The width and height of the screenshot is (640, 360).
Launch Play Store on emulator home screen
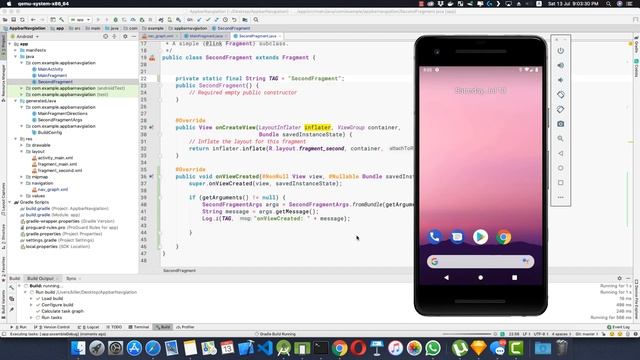click(x=480, y=237)
